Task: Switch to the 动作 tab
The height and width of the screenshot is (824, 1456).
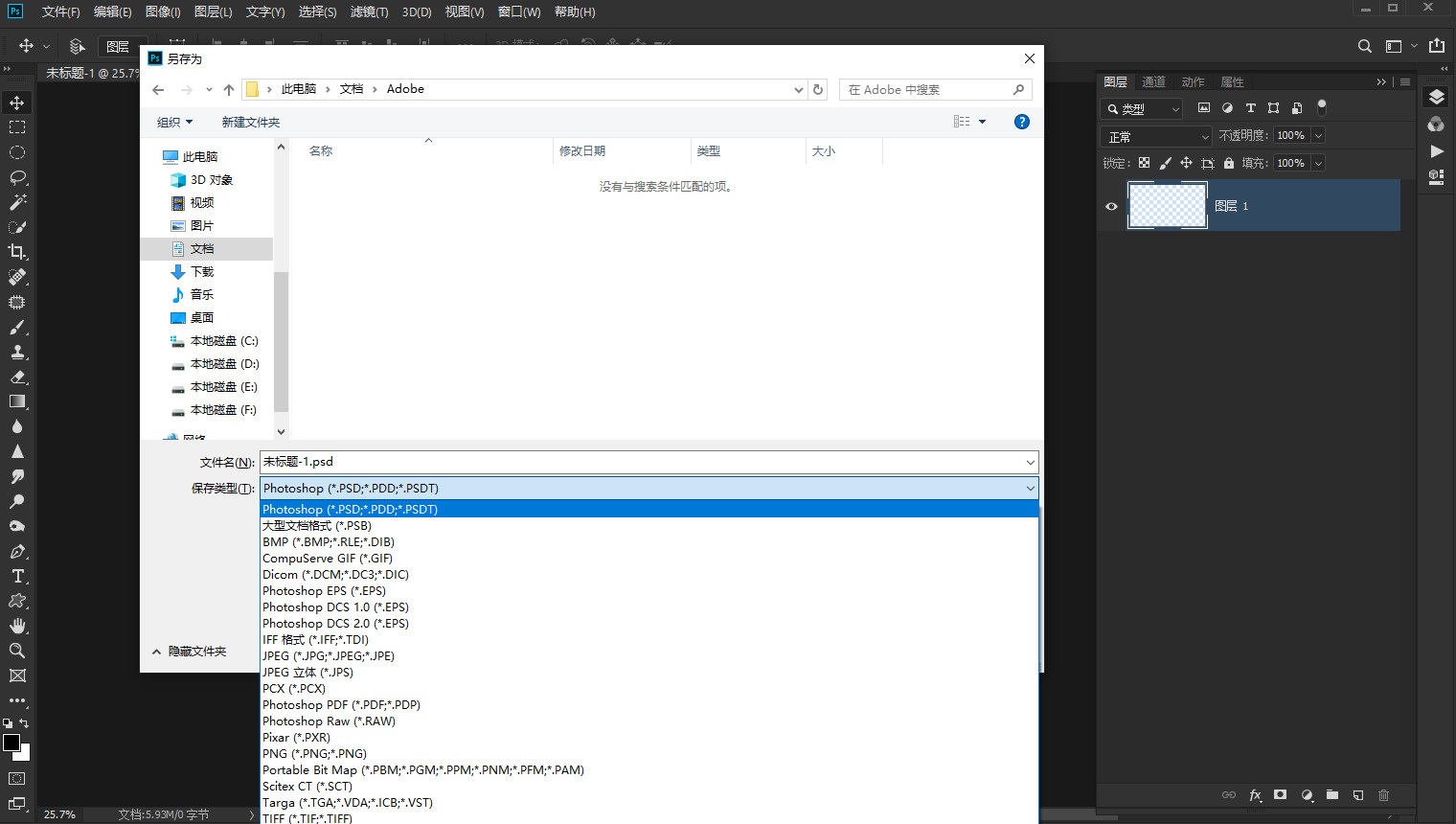Action: [1194, 81]
